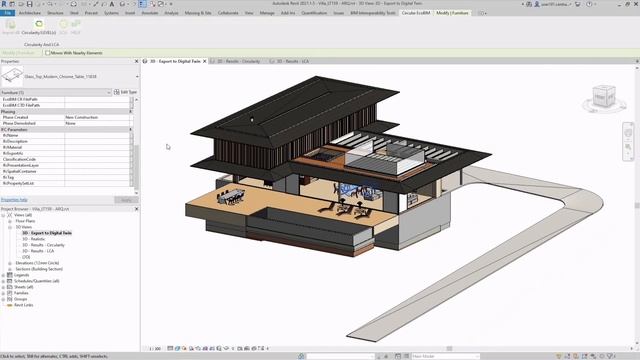
Task: Click the Visual Style icon in view control bar
Action: click(177, 349)
